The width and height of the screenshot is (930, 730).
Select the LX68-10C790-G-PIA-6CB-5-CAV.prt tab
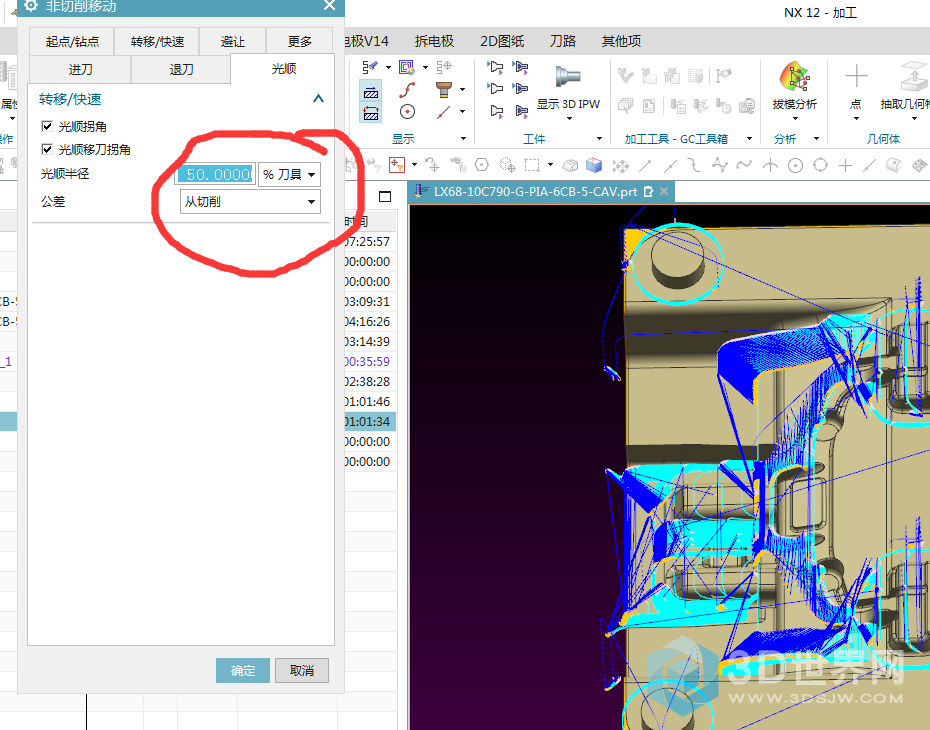[536, 192]
